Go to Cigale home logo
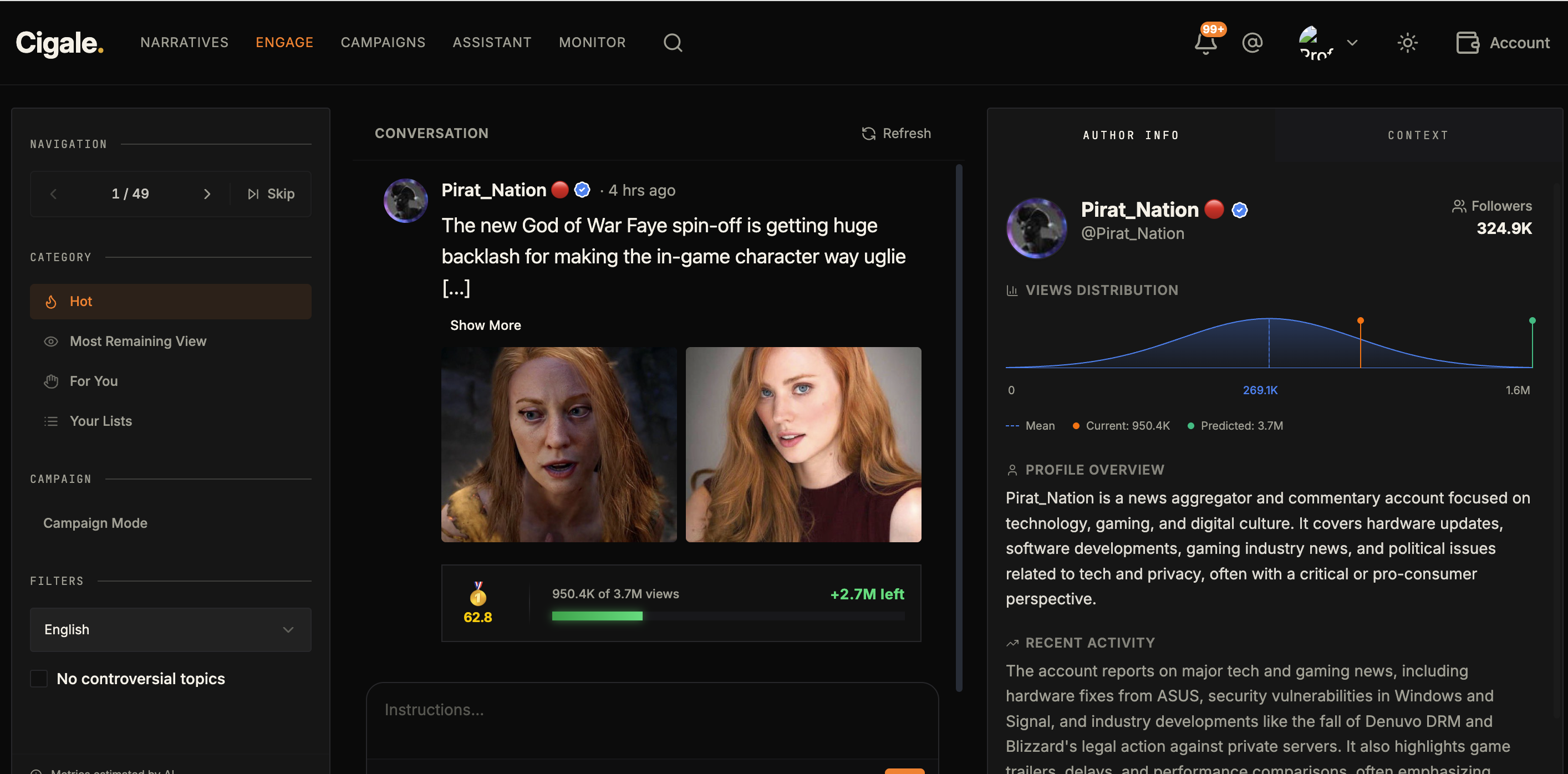Image resolution: width=1568 pixels, height=774 pixels. pyautogui.click(x=60, y=43)
